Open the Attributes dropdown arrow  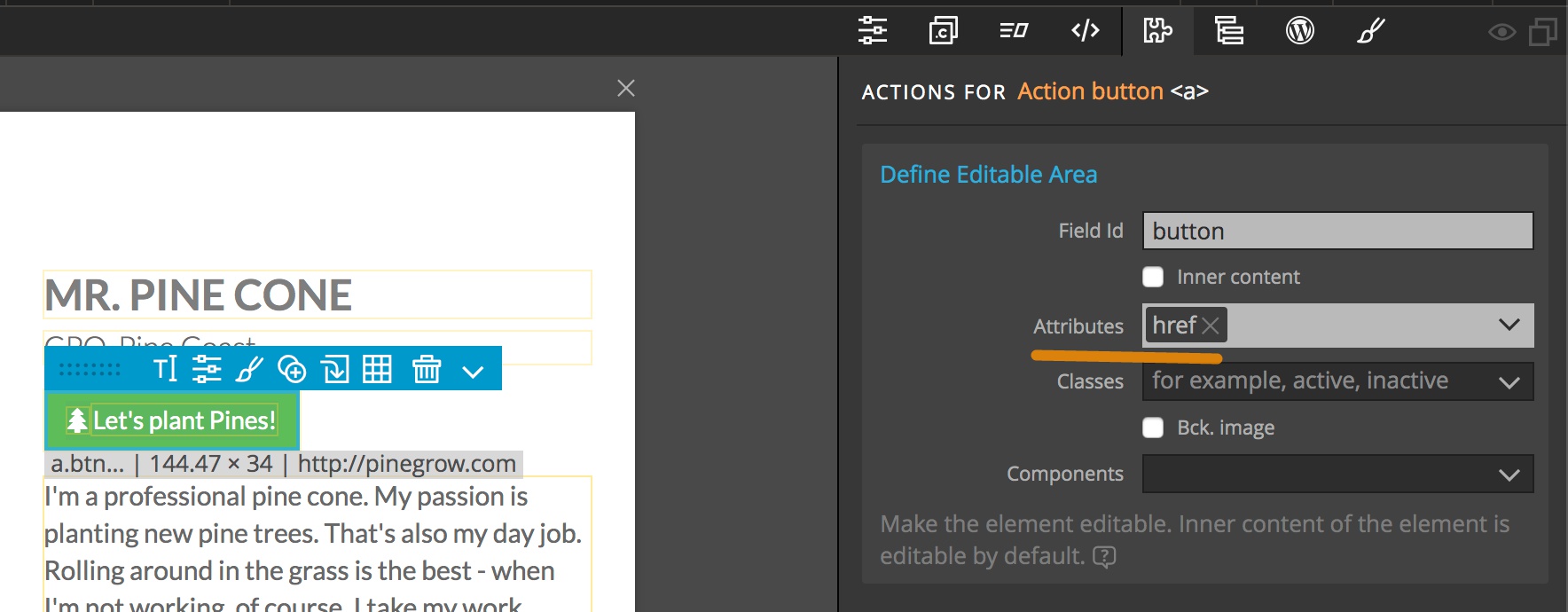(1509, 325)
